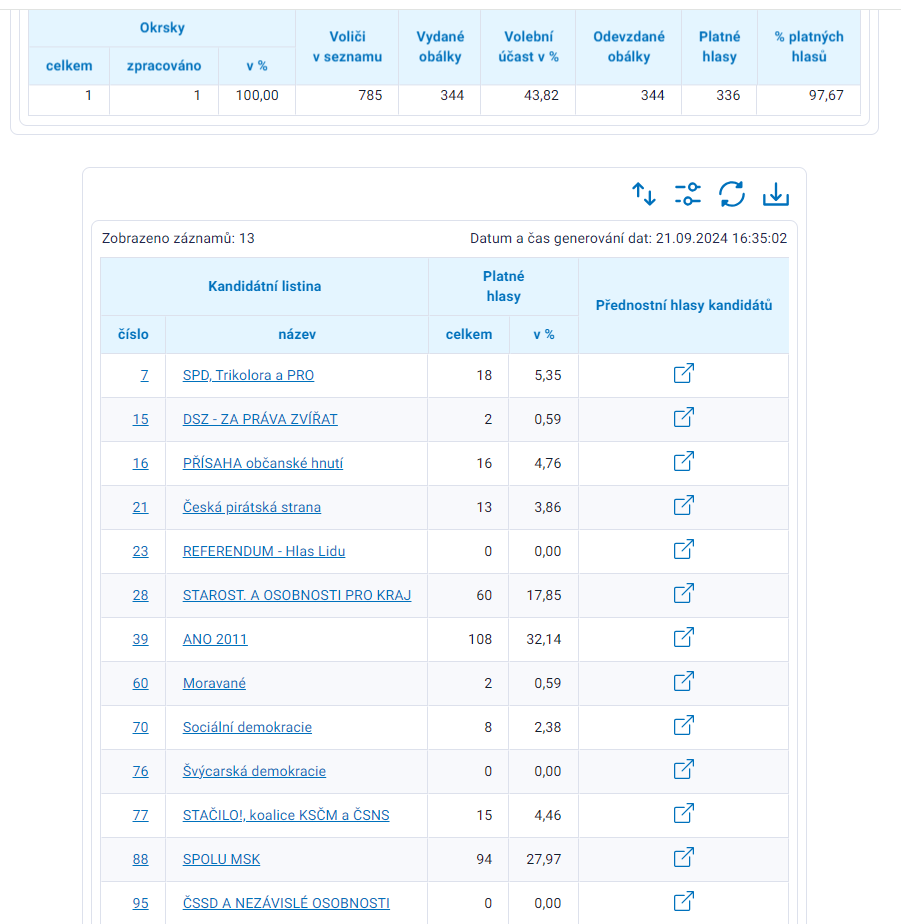The width and height of the screenshot is (901, 924).
Task: Open the Moravané party link
Action: 214,684
